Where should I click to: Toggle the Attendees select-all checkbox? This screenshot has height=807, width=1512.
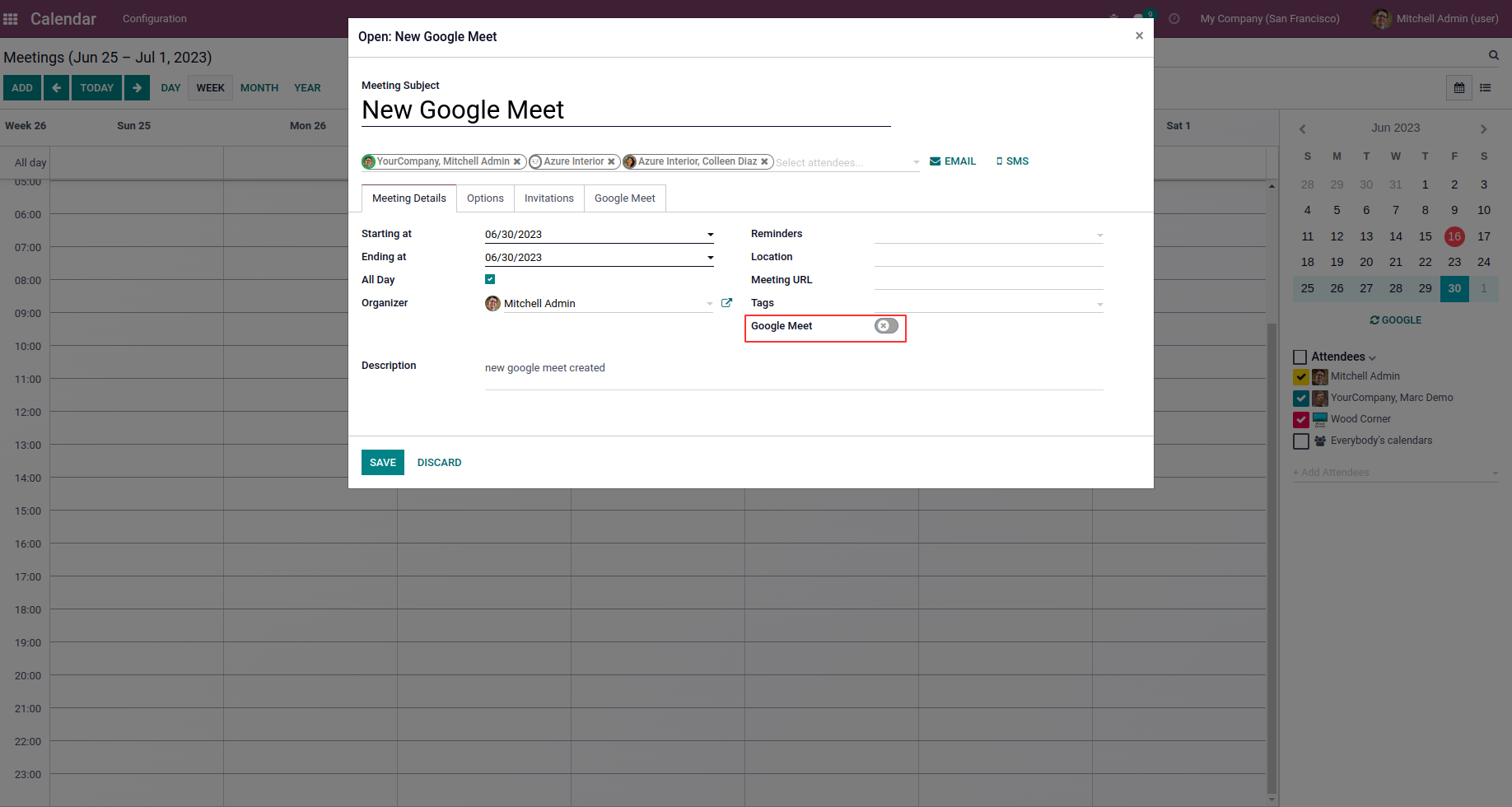click(1300, 357)
